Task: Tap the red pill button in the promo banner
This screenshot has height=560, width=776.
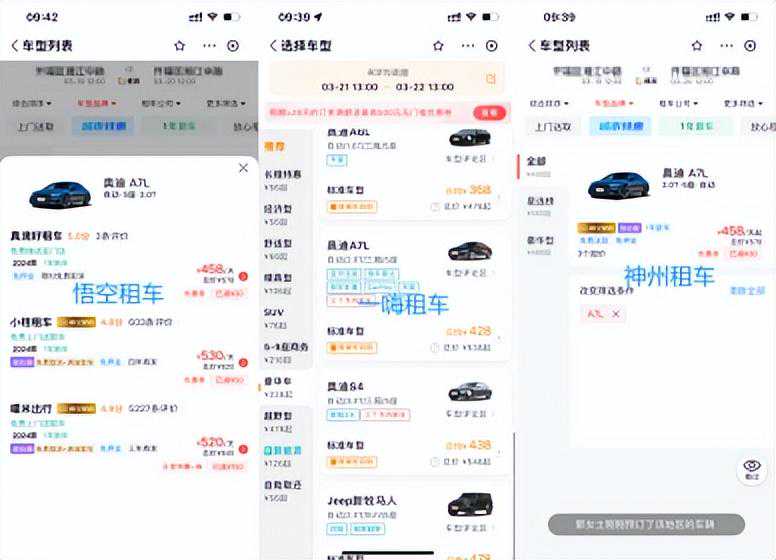Action: (489, 113)
